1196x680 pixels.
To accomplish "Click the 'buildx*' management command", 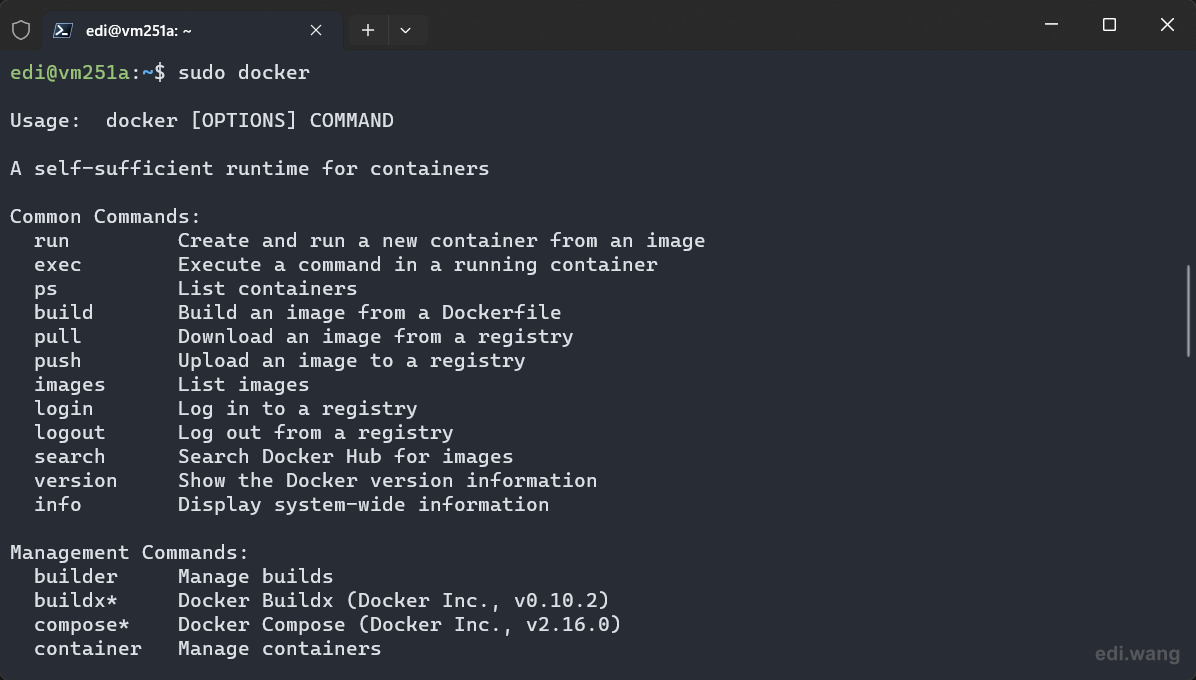I will coord(76,601).
